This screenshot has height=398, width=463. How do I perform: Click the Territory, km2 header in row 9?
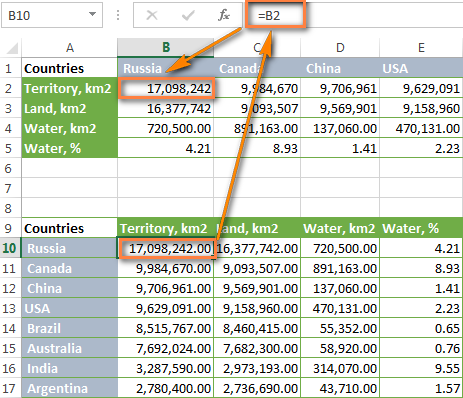(x=166, y=228)
